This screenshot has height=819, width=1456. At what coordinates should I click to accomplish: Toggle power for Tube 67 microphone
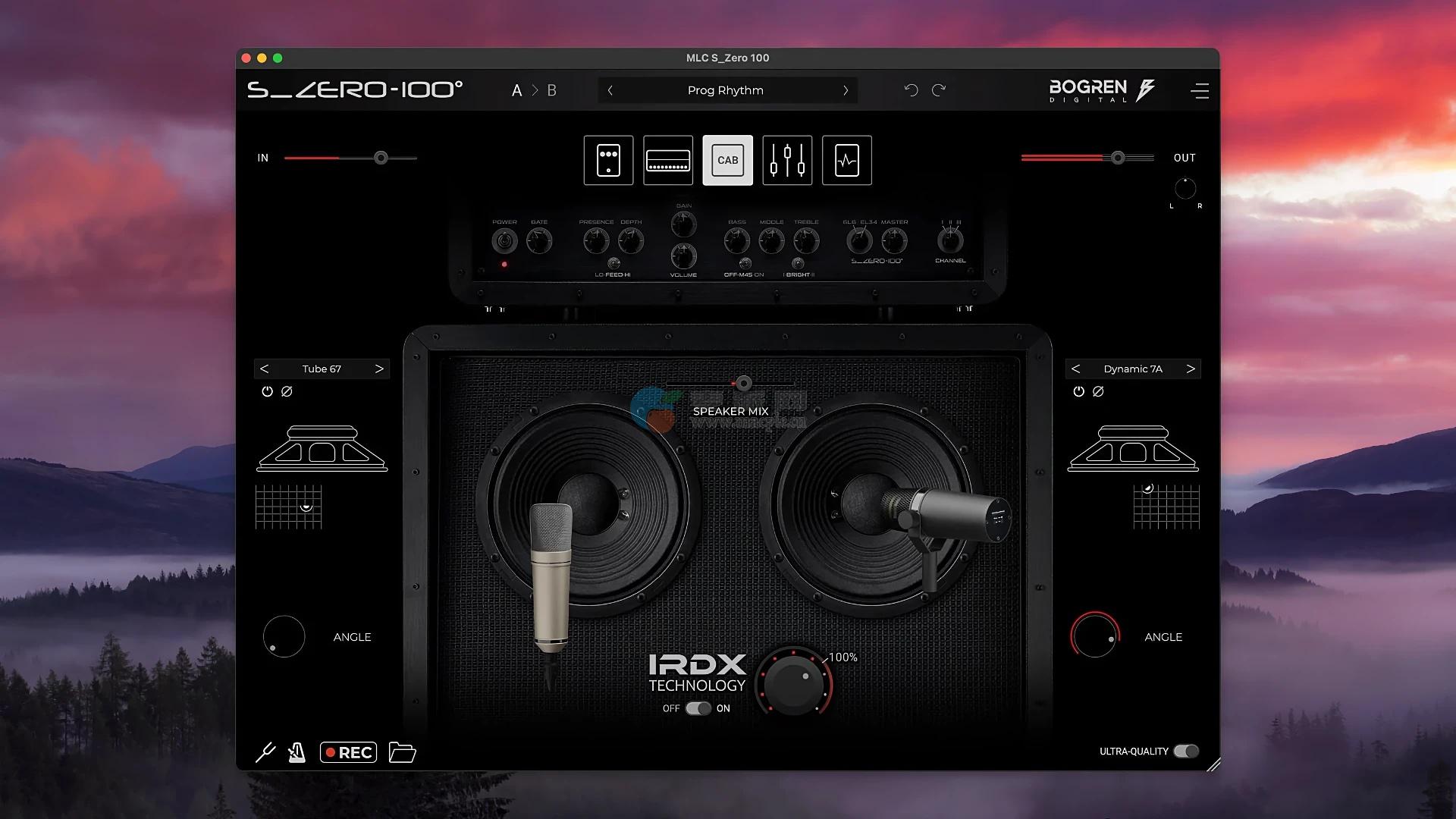coord(267,391)
